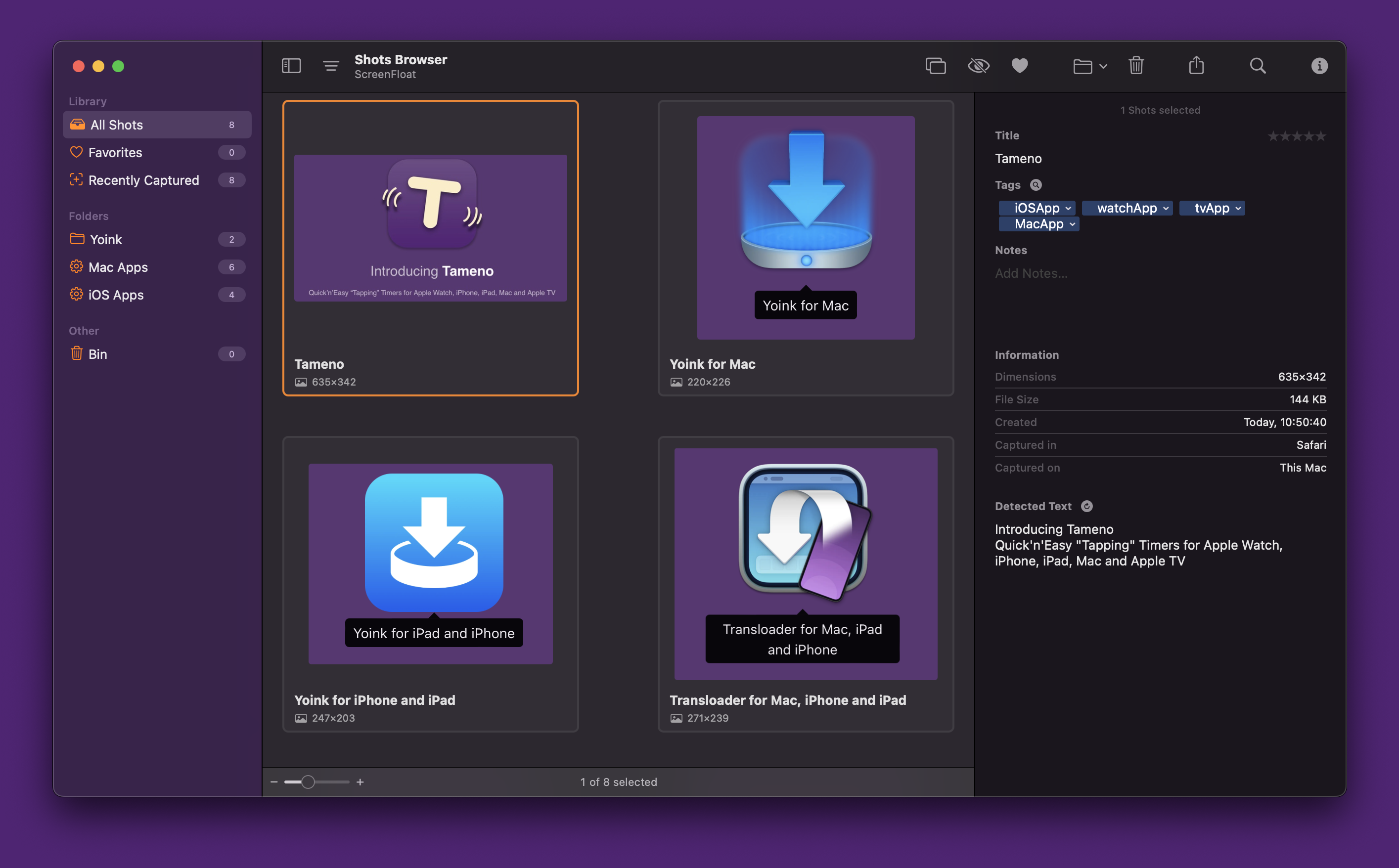
Task: Toggle shot visibility with crossed eye icon
Action: click(979, 66)
